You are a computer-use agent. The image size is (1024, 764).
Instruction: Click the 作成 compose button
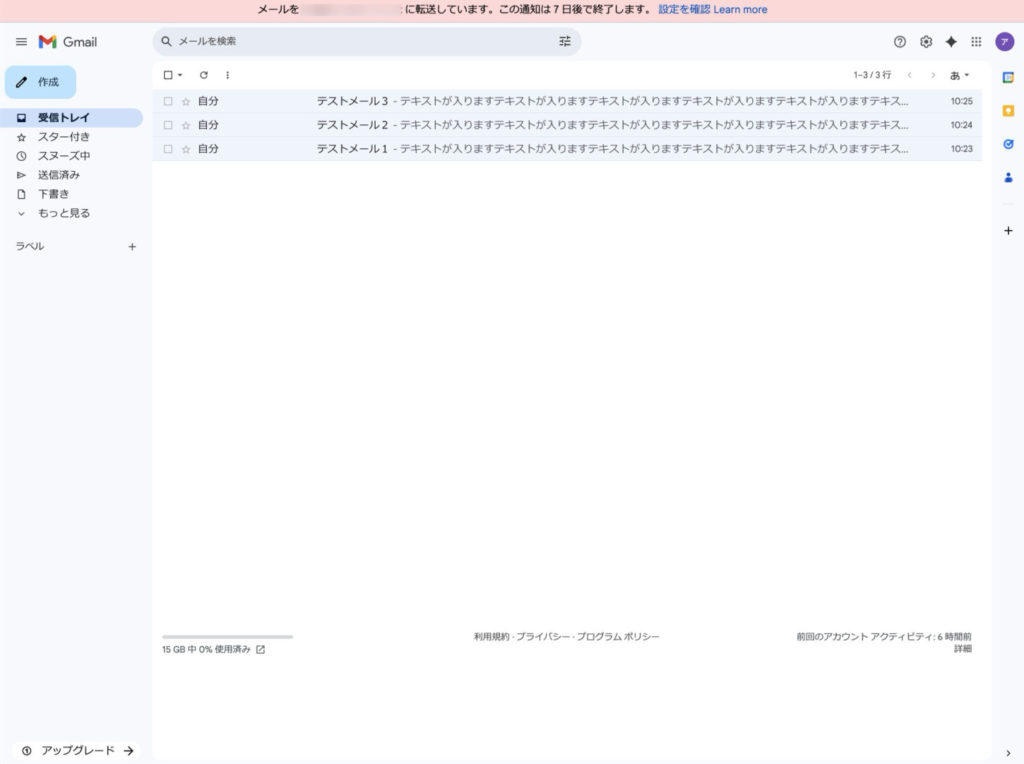click(40, 82)
